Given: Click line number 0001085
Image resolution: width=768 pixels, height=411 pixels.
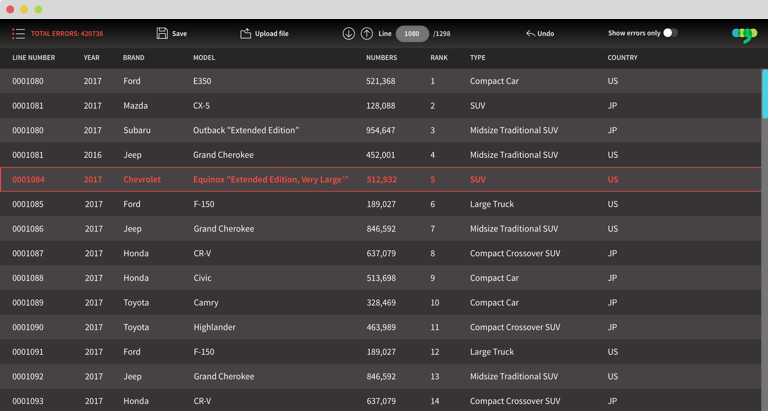Looking at the screenshot, I should coord(28,204).
